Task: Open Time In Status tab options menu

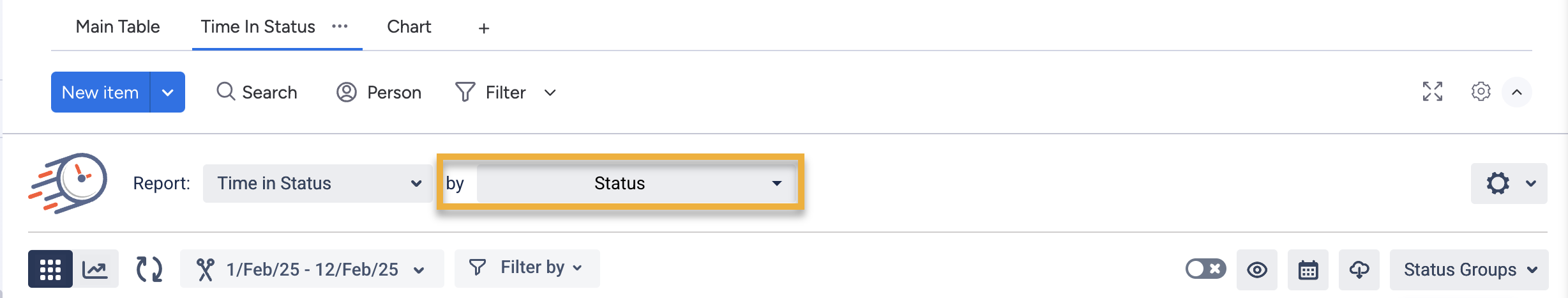Action: (x=340, y=26)
